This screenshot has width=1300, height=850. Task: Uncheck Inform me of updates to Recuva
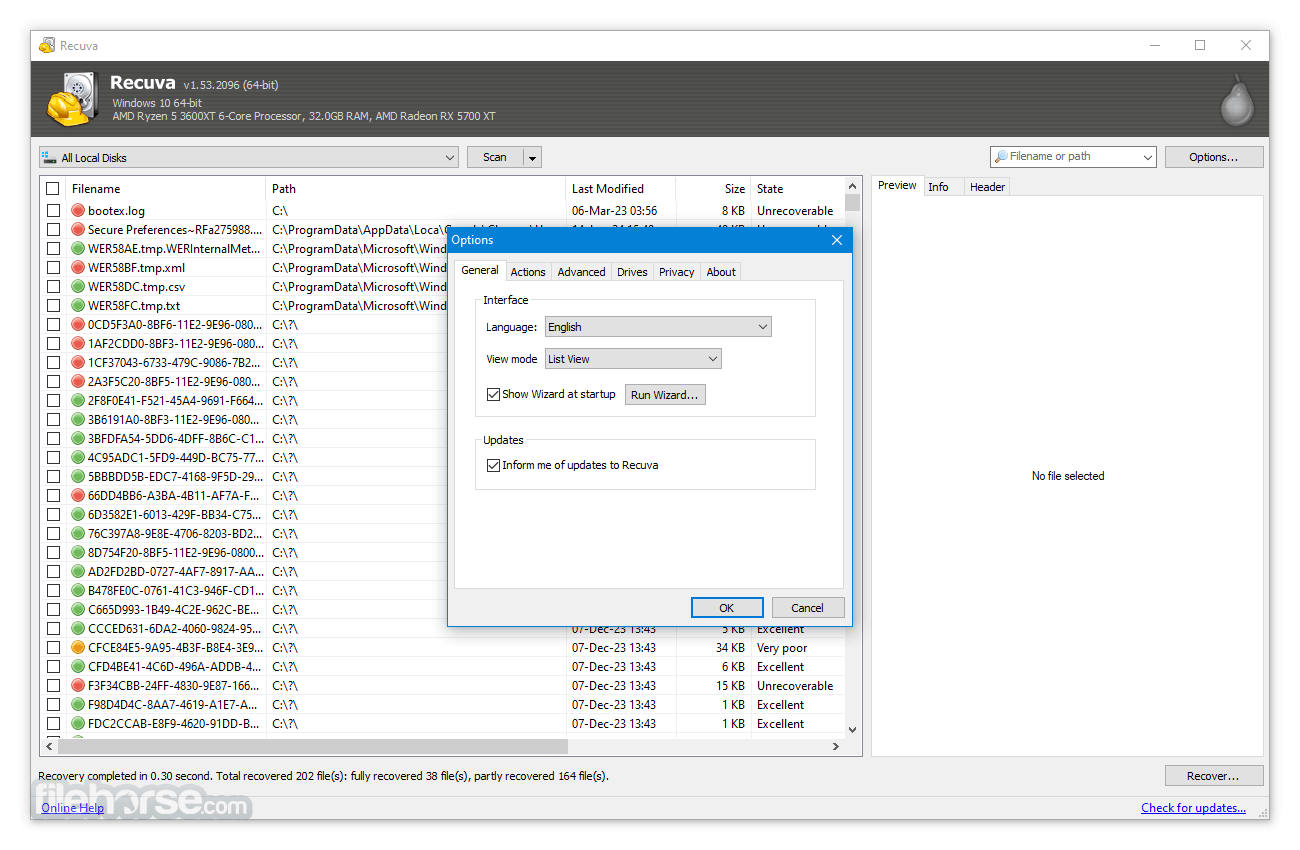[x=493, y=465]
